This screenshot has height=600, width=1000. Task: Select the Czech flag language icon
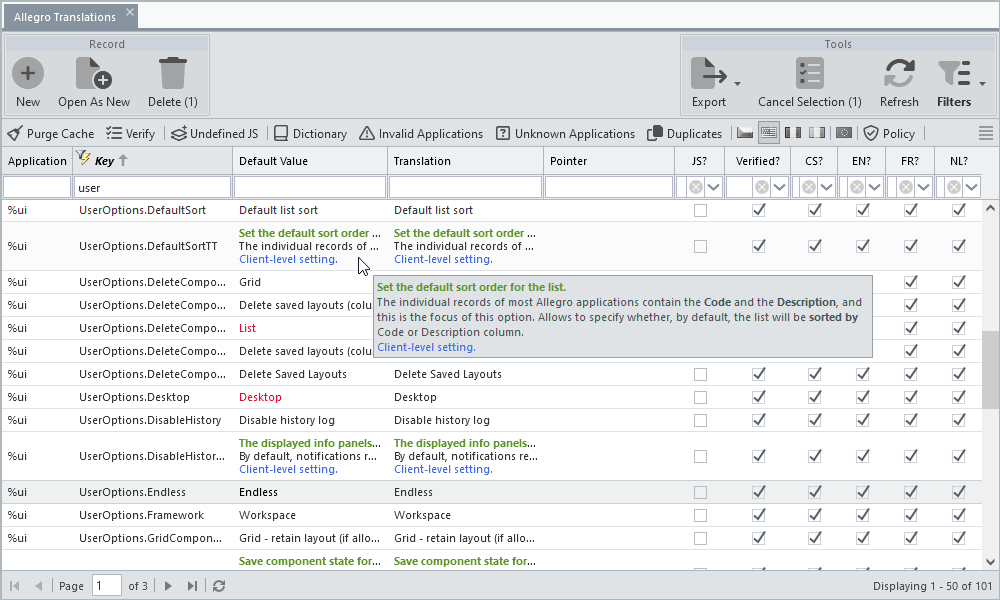[745, 133]
